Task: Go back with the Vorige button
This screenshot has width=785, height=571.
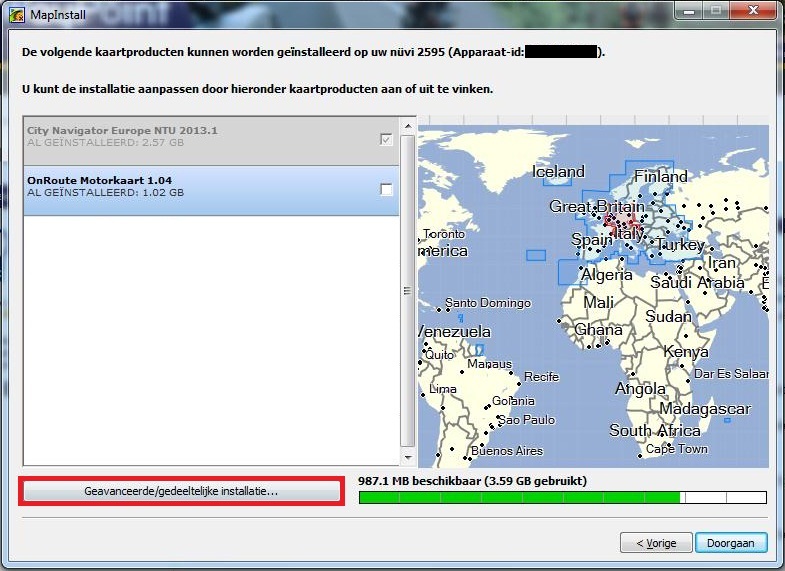Action: pos(656,543)
